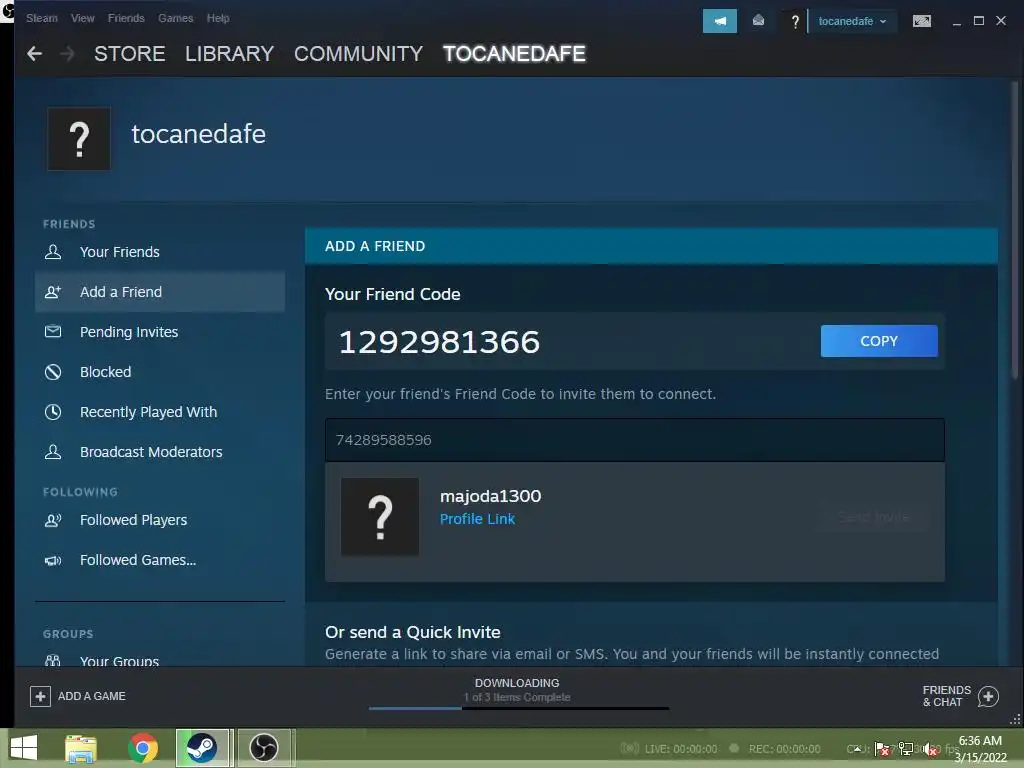Open Pending Invites
The width and height of the screenshot is (1024, 768).
pos(129,332)
